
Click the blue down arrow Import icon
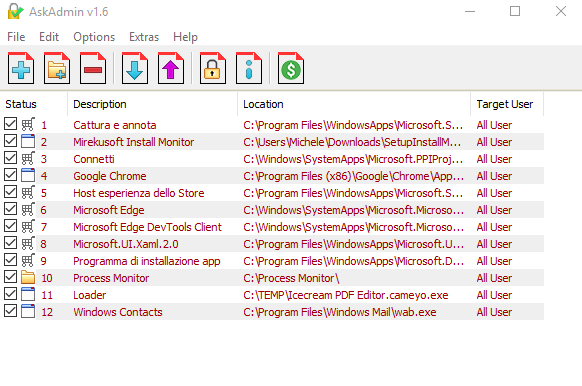pyautogui.click(x=135, y=68)
